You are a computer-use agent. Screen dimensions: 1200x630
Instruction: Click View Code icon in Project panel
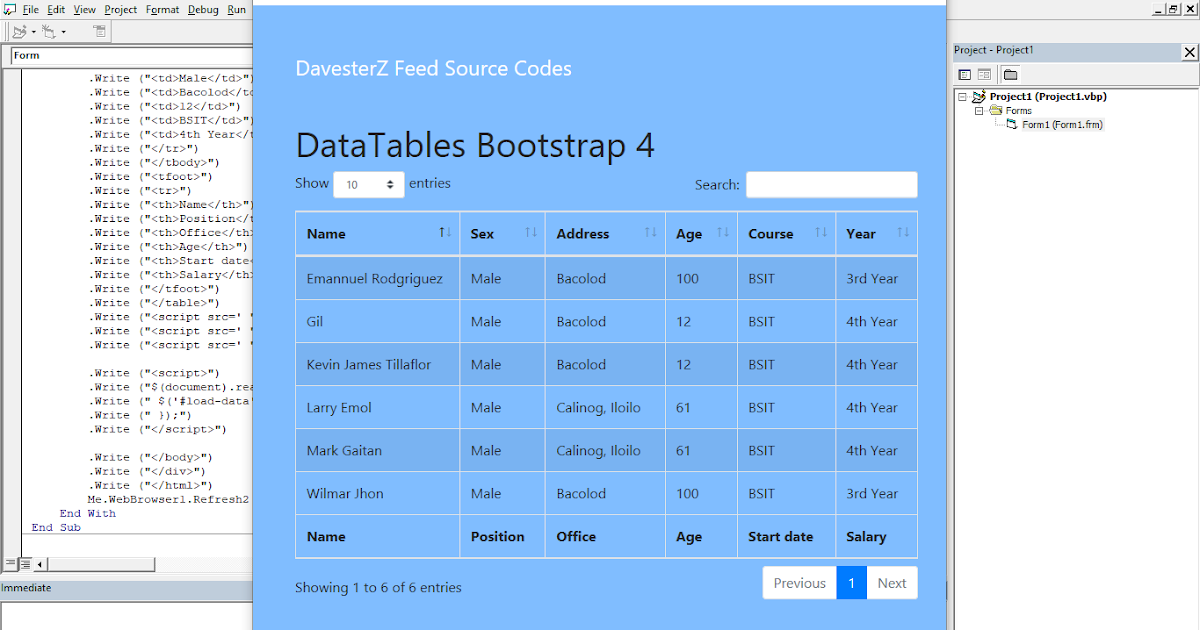[965, 74]
